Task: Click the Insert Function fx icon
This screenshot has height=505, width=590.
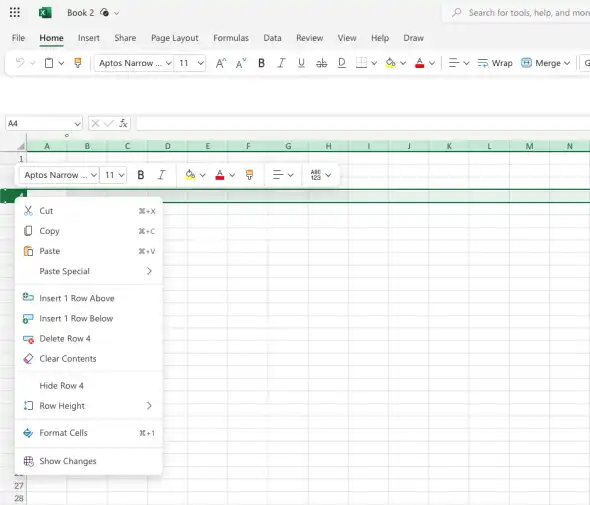Action: click(x=123, y=123)
